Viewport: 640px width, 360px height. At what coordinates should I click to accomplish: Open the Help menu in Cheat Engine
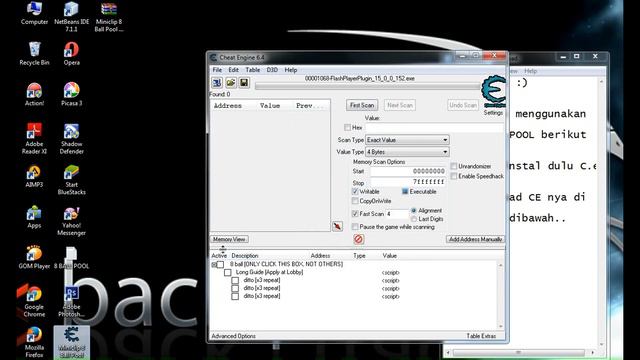291,70
